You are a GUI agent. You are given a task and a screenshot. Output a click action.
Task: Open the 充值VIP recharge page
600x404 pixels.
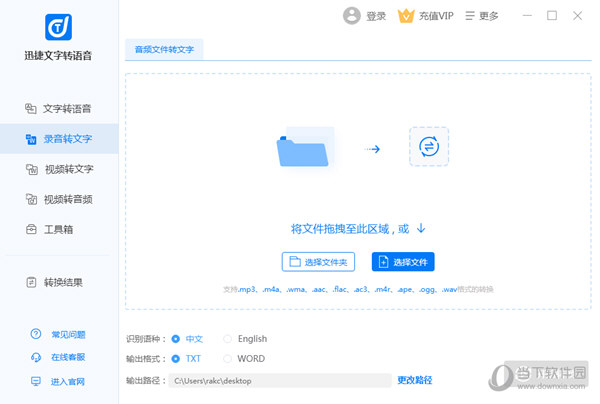click(436, 16)
